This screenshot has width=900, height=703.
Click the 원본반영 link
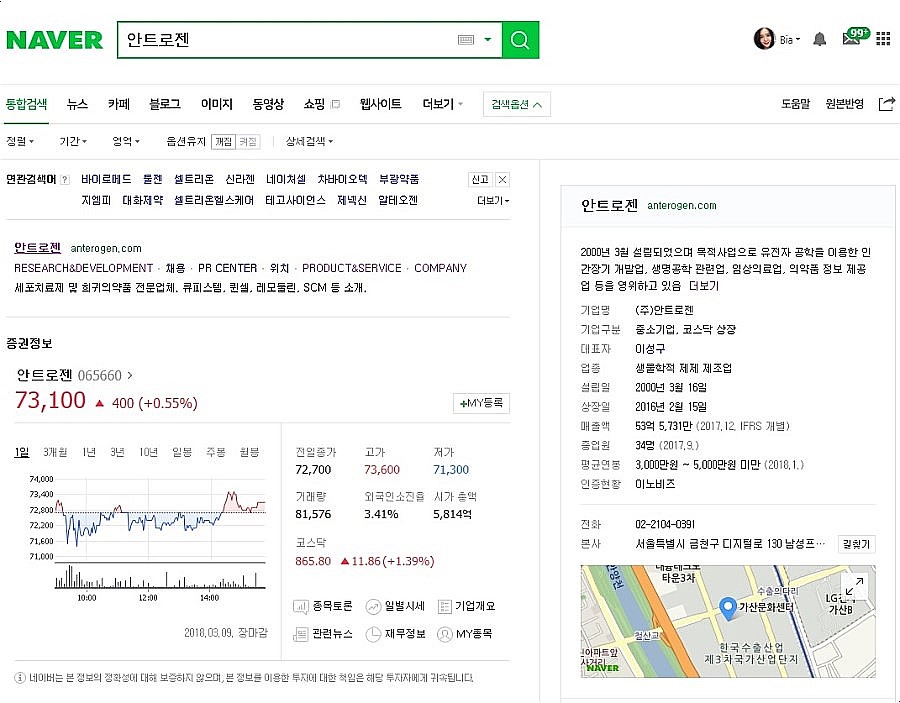tap(844, 104)
